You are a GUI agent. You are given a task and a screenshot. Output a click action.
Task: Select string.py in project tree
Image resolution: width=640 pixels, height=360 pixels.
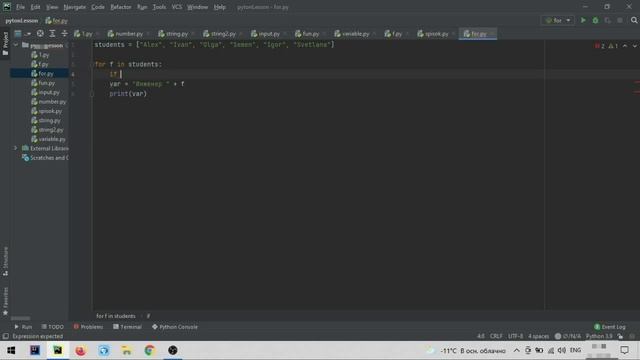49,120
